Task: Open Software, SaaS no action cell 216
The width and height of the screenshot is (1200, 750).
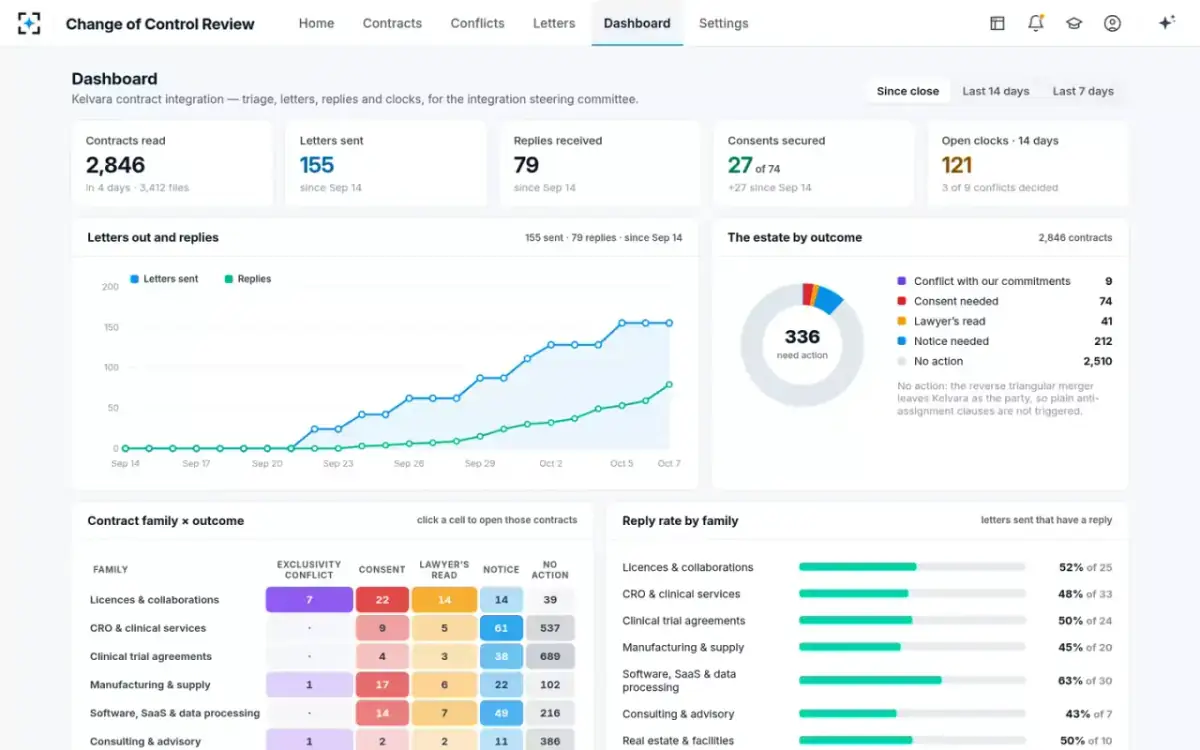Action: tap(550, 713)
